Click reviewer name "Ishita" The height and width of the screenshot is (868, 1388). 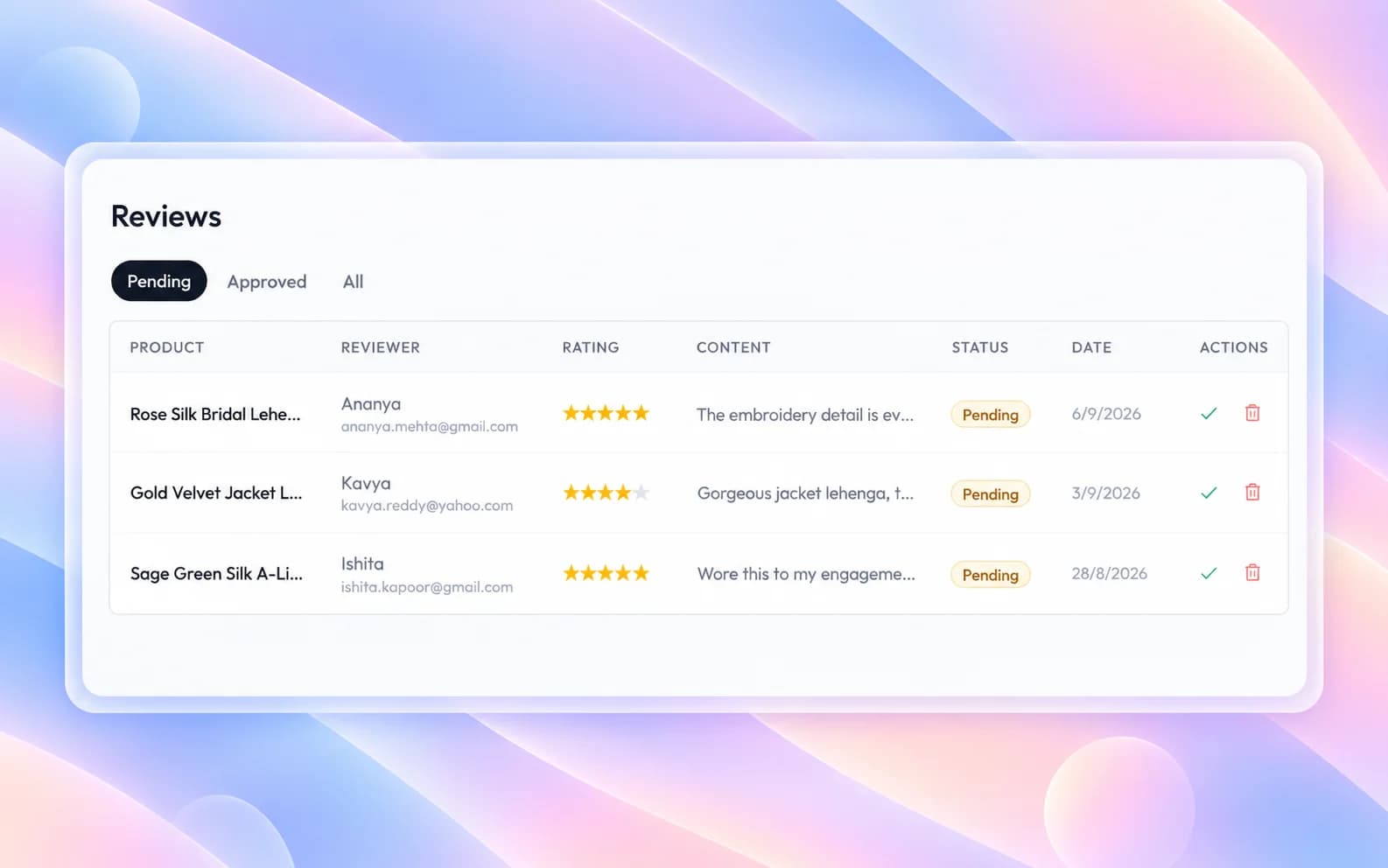pos(362,564)
